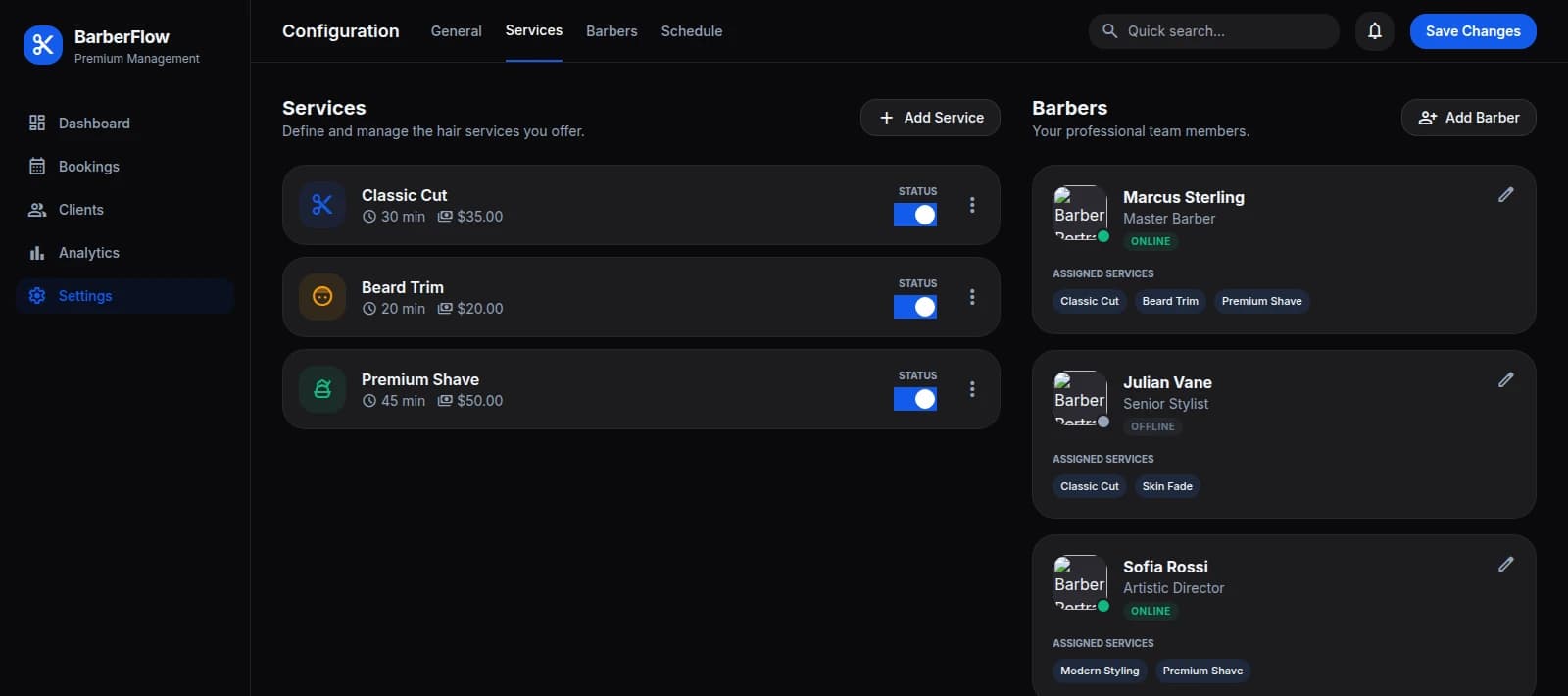Screen dimensions: 1568x696
Task: Click the Beard Trim face icon
Action: (x=322, y=297)
